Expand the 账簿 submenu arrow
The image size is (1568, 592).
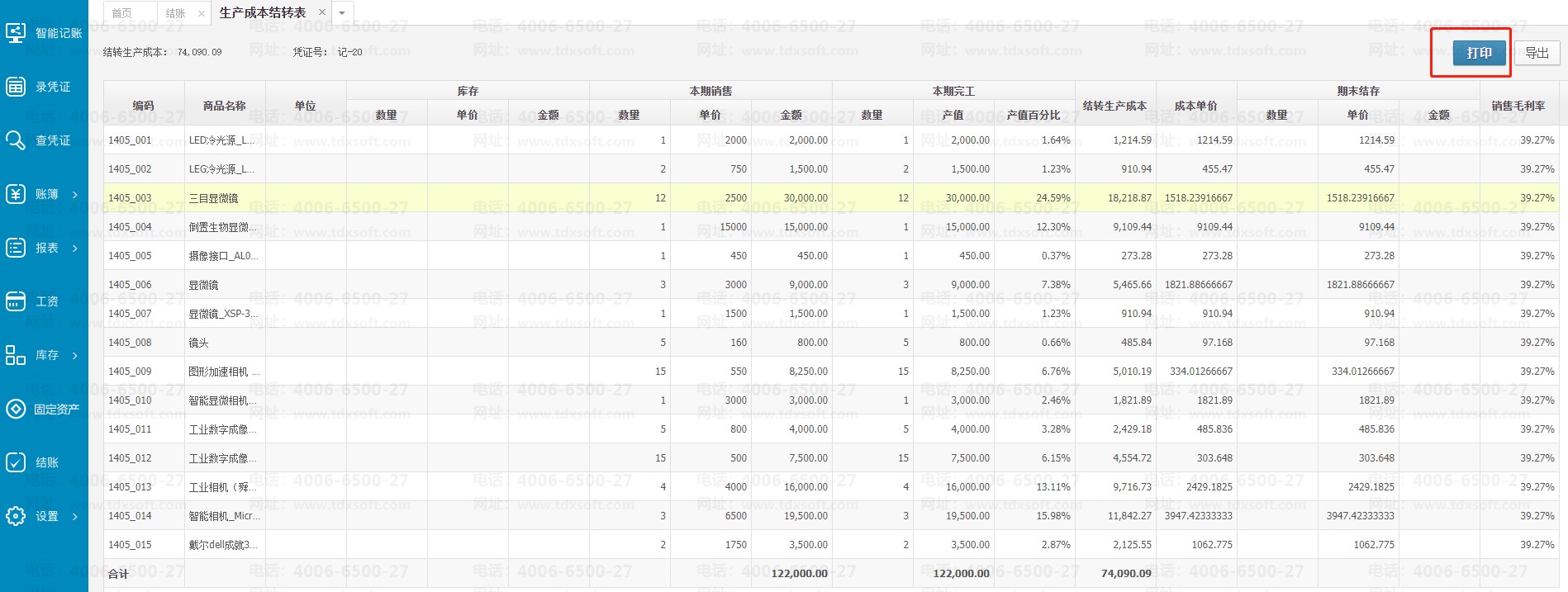click(75, 195)
